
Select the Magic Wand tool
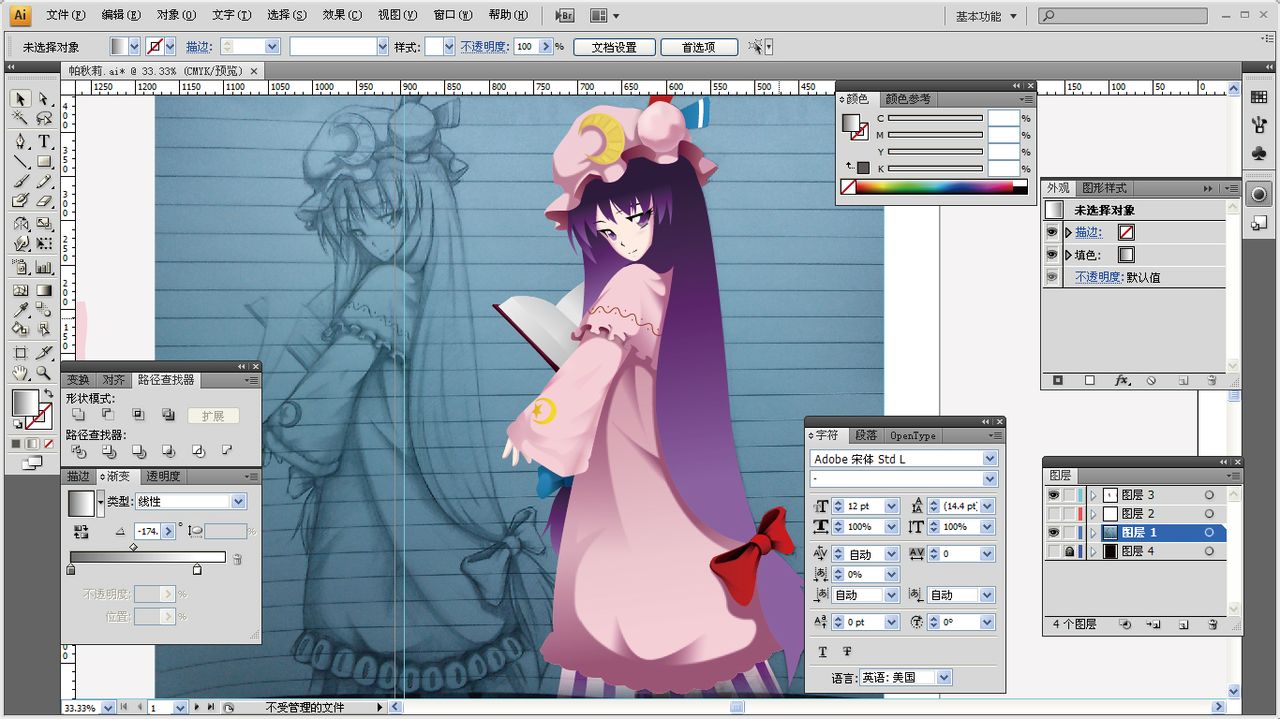20,119
